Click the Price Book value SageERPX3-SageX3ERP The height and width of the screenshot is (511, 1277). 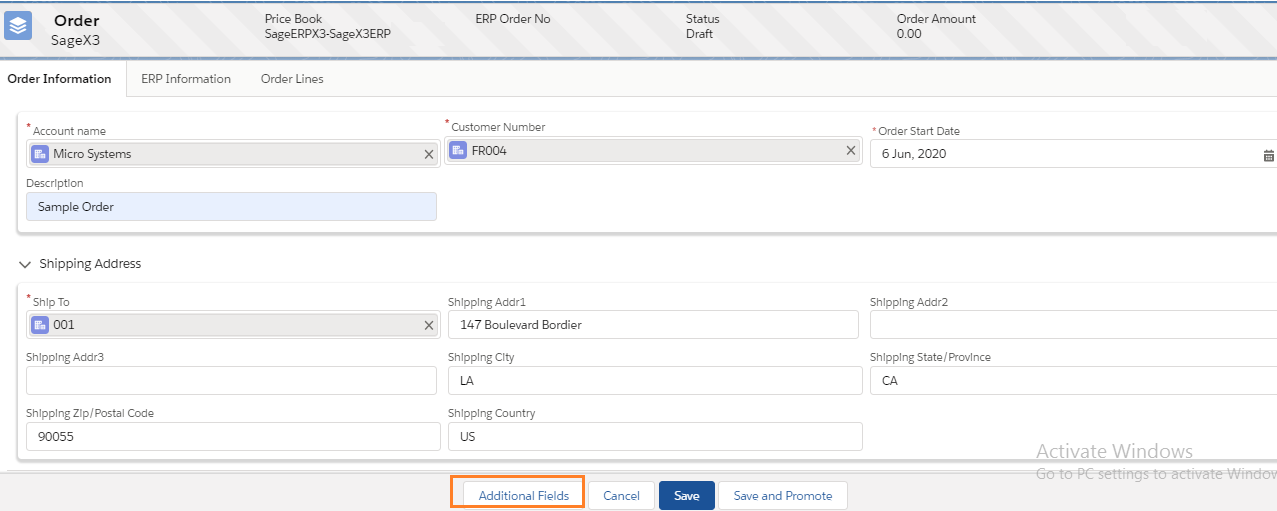click(x=328, y=34)
